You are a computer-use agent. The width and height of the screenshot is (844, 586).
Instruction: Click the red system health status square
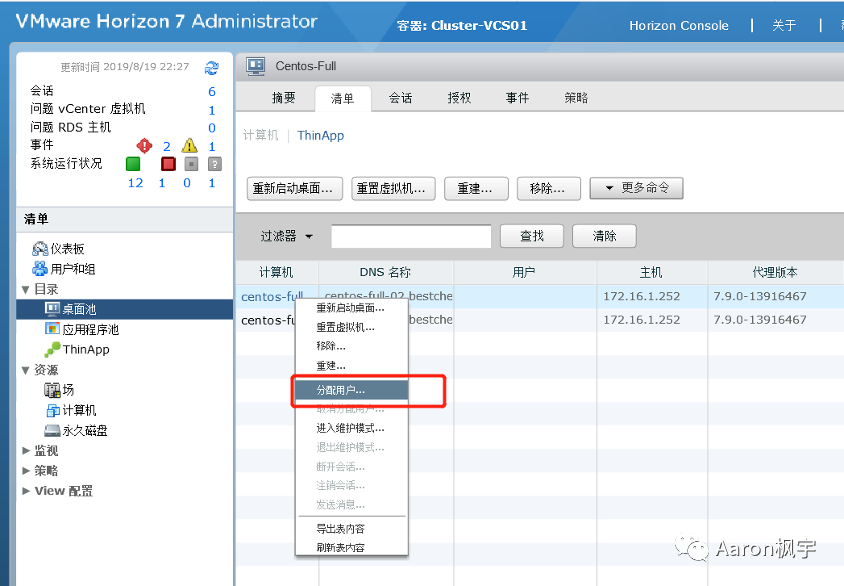[168, 164]
